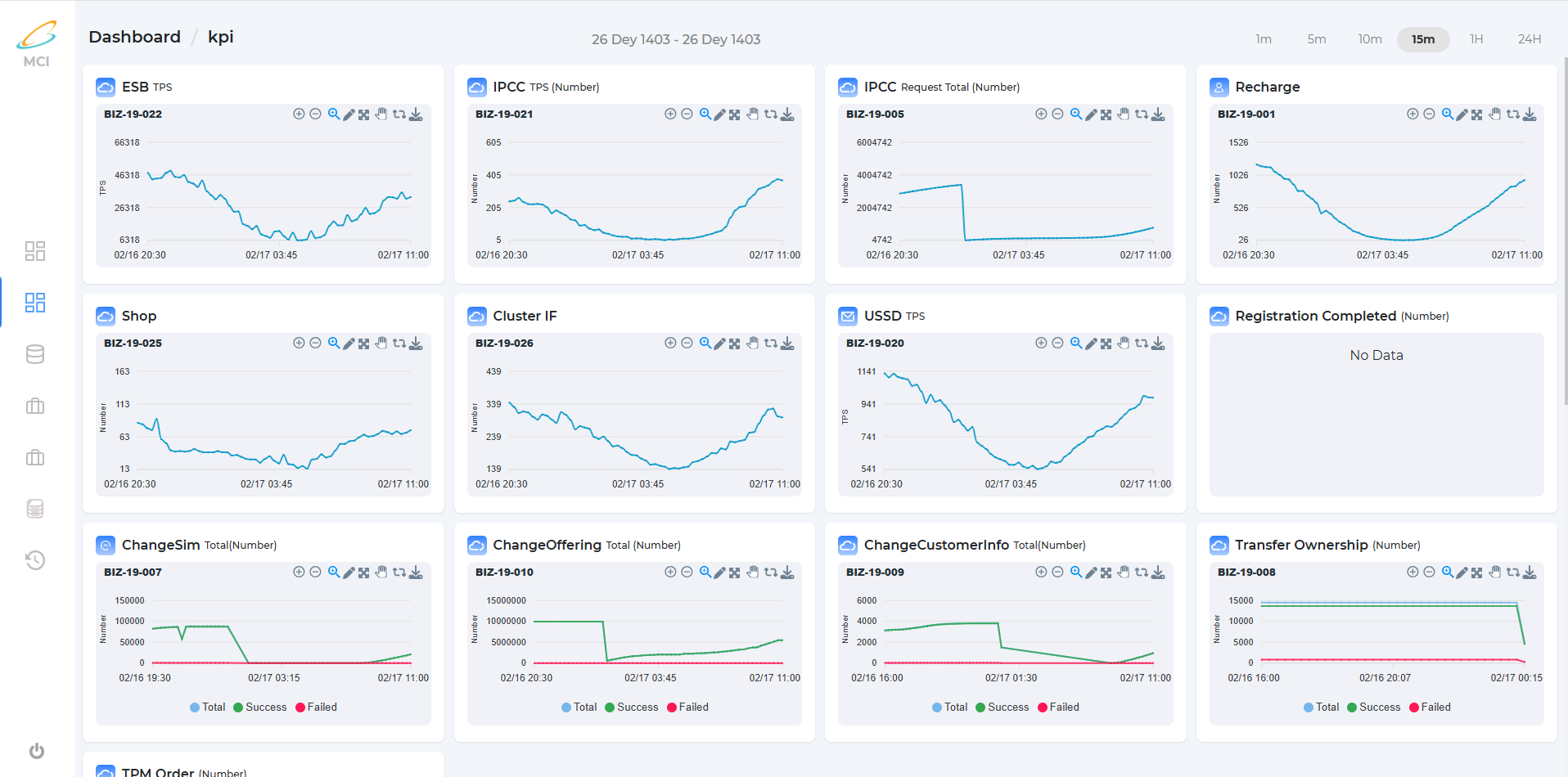
Task: Download the IPCC TPS chart BIZ-19-021
Action: pyautogui.click(x=787, y=115)
